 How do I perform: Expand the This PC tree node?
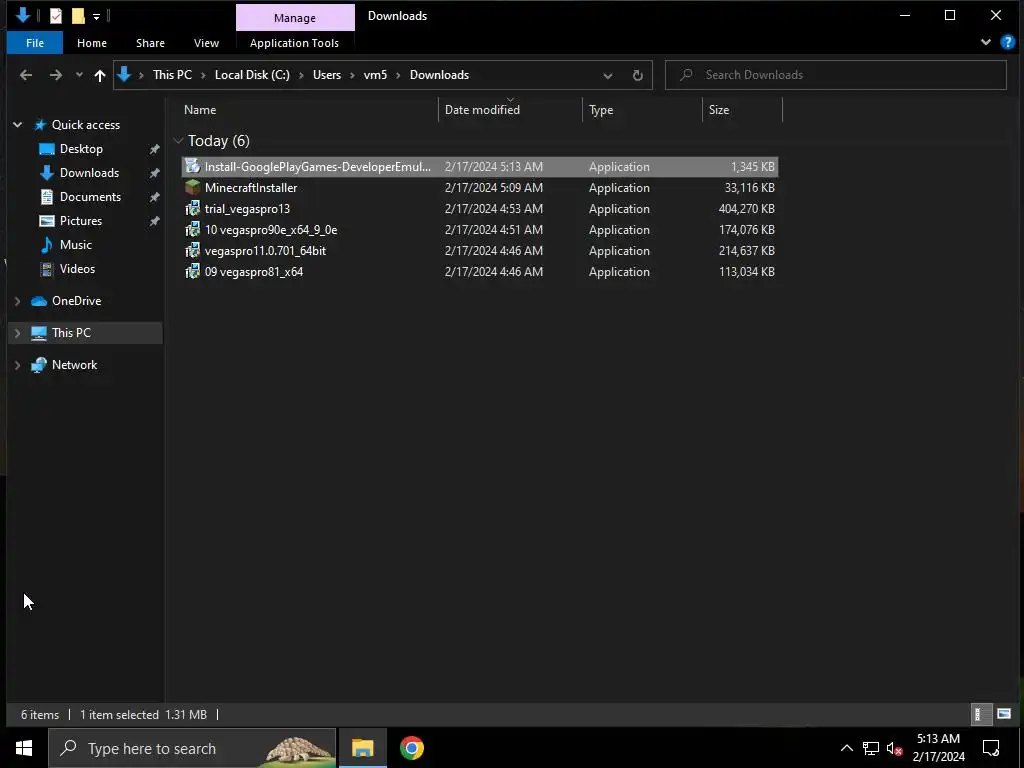pyautogui.click(x=18, y=333)
